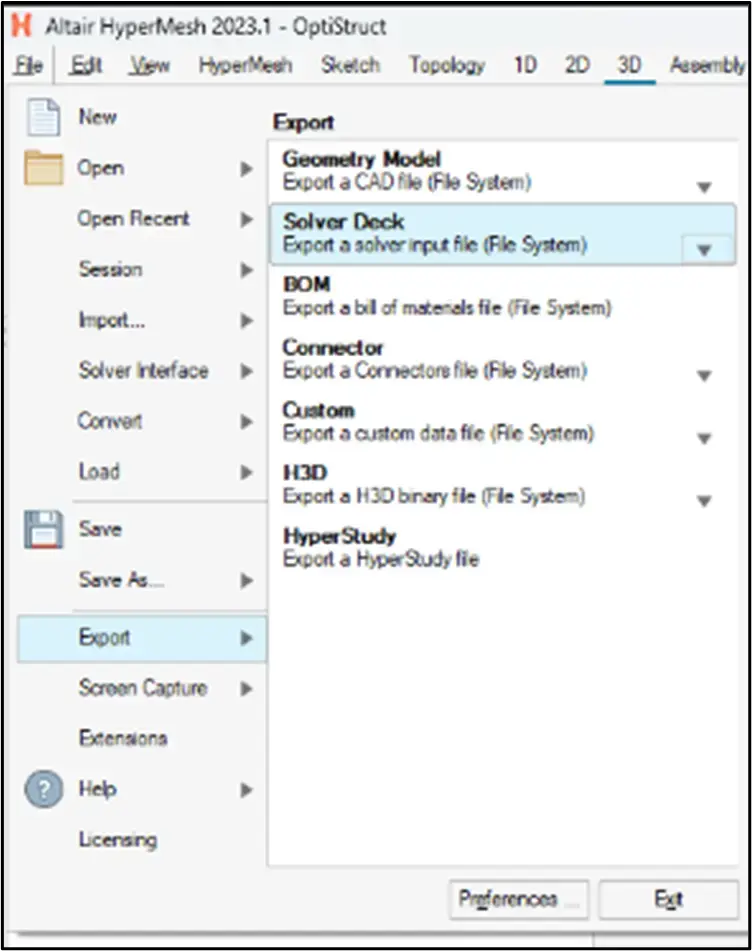Expand the Help submenu arrow
Image resolution: width=752 pixels, height=951 pixels.
click(x=246, y=790)
